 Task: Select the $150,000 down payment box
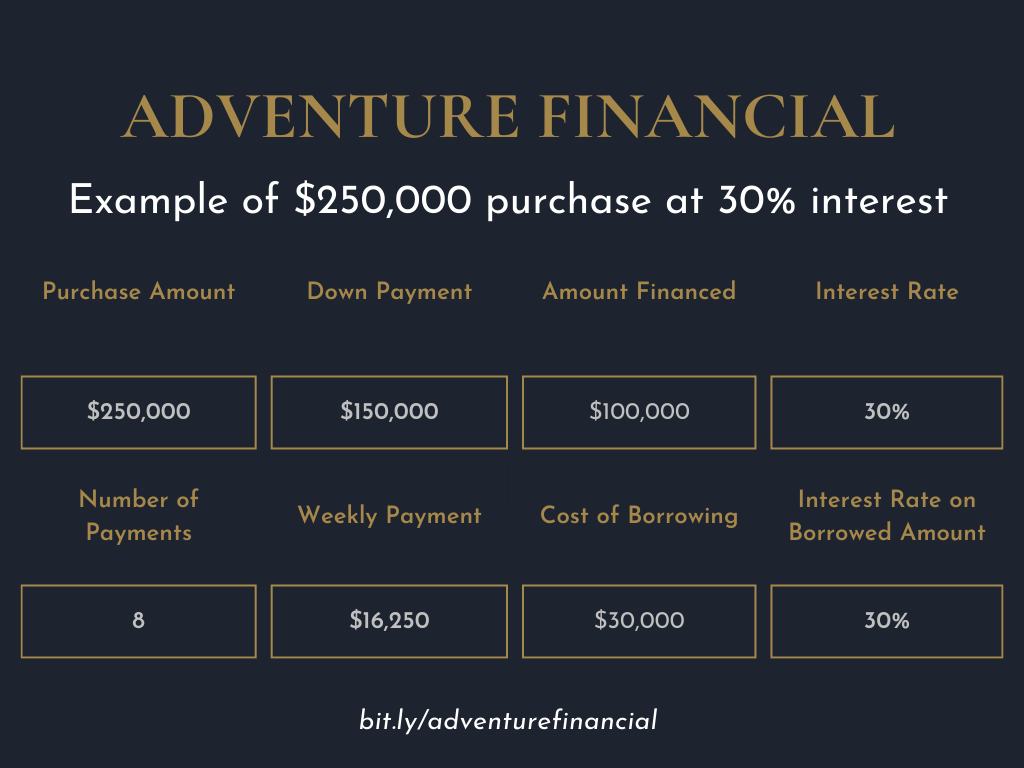coord(389,412)
